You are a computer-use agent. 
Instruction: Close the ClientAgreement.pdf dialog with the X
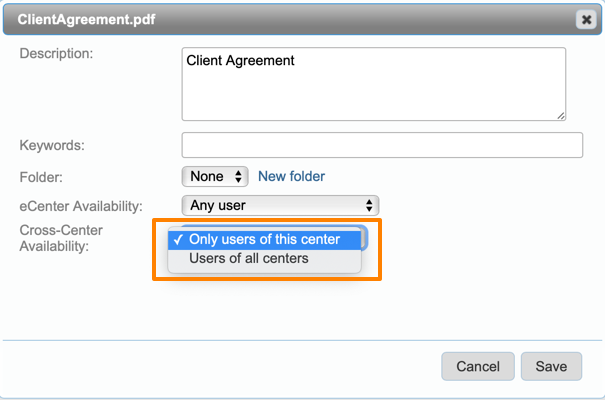click(x=585, y=19)
